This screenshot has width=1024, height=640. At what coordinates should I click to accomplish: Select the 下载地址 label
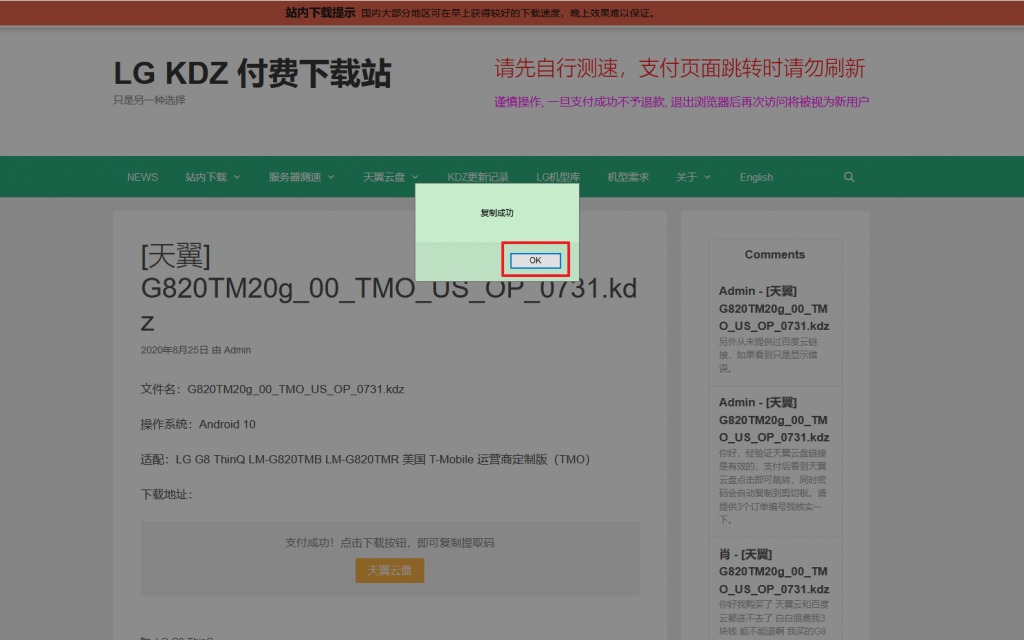[x=167, y=495]
